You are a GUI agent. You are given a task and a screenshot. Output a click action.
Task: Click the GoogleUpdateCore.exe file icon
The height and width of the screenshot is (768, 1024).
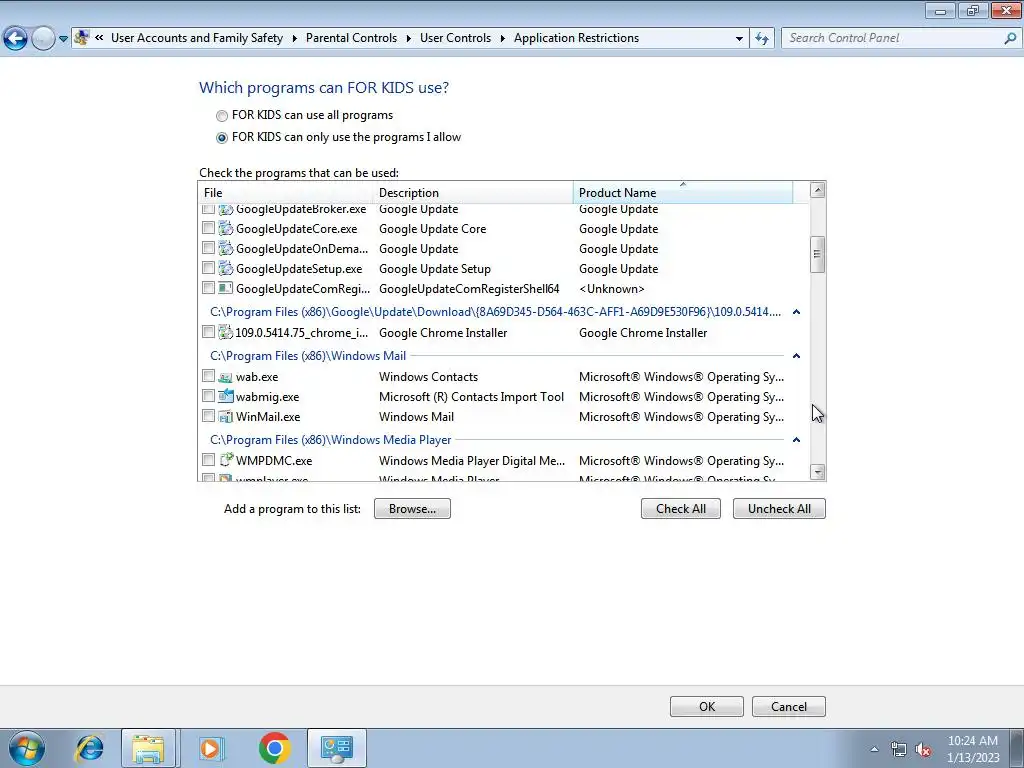click(x=226, y=229)
